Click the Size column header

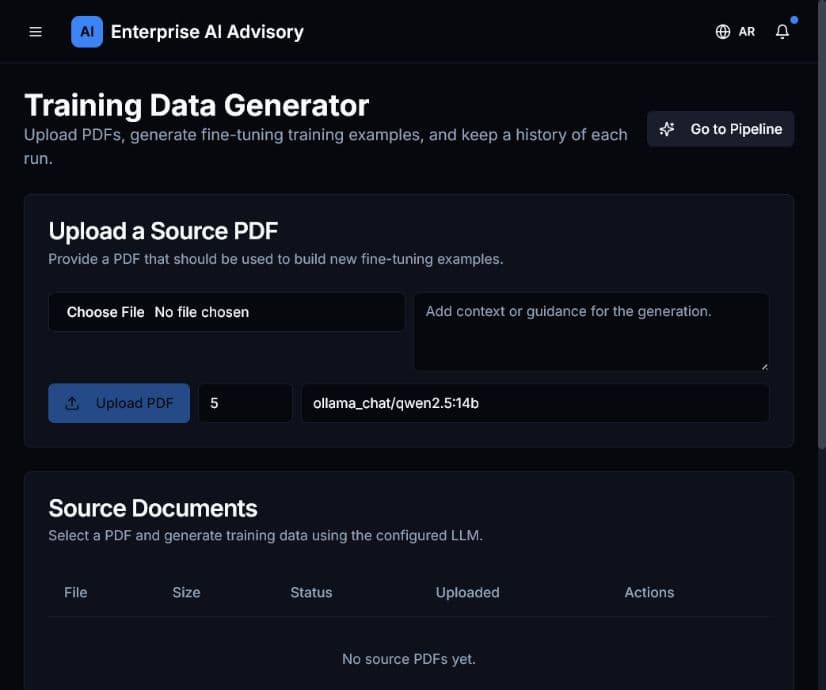click(x=186, y=593)
